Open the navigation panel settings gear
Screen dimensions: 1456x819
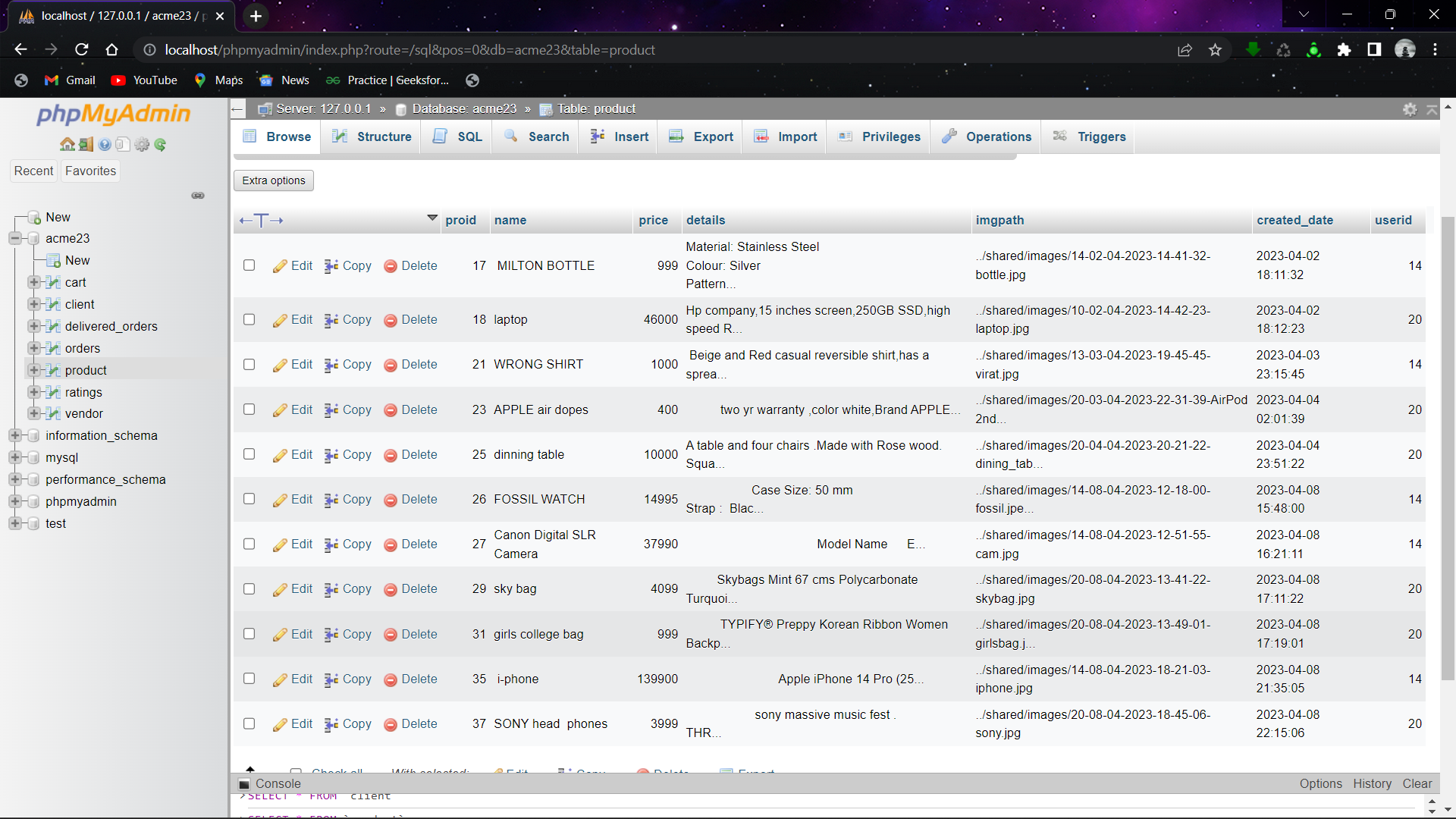pos(142,144)
